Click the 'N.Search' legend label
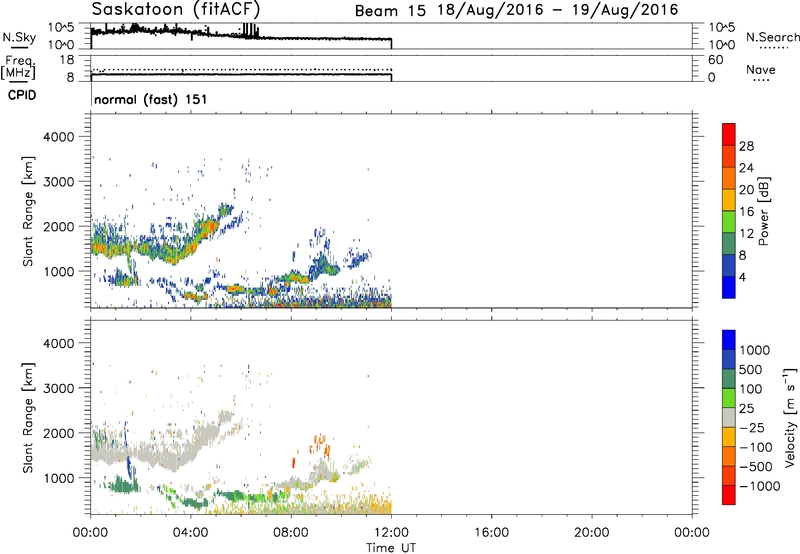 tap(773, 37)
